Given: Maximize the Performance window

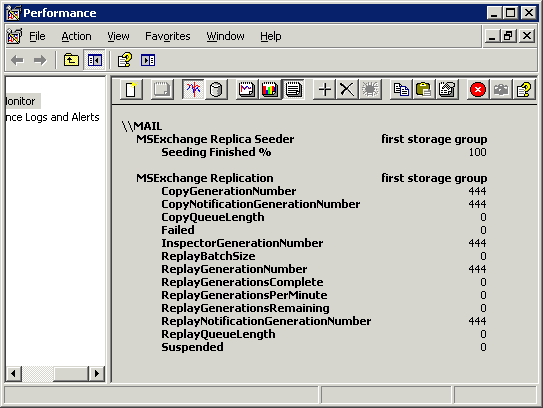Looking at the screenshot, I should tap(510, 13).
